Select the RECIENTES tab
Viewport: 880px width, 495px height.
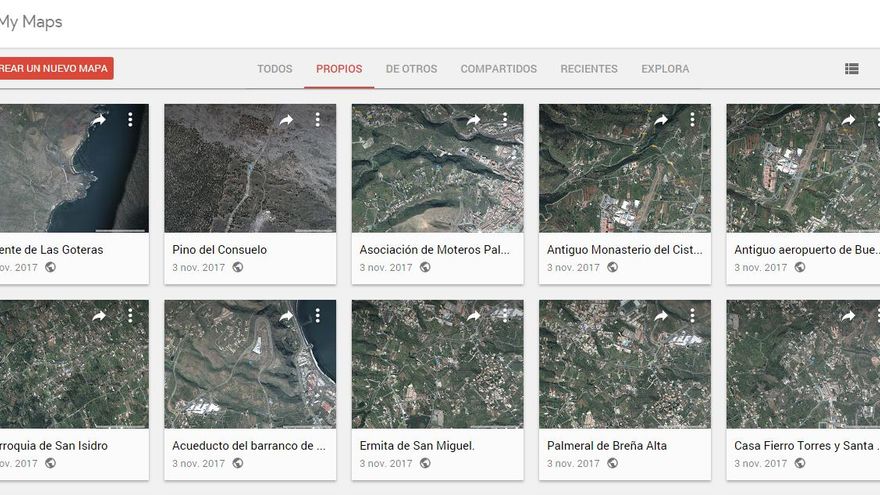click(588, 69)
